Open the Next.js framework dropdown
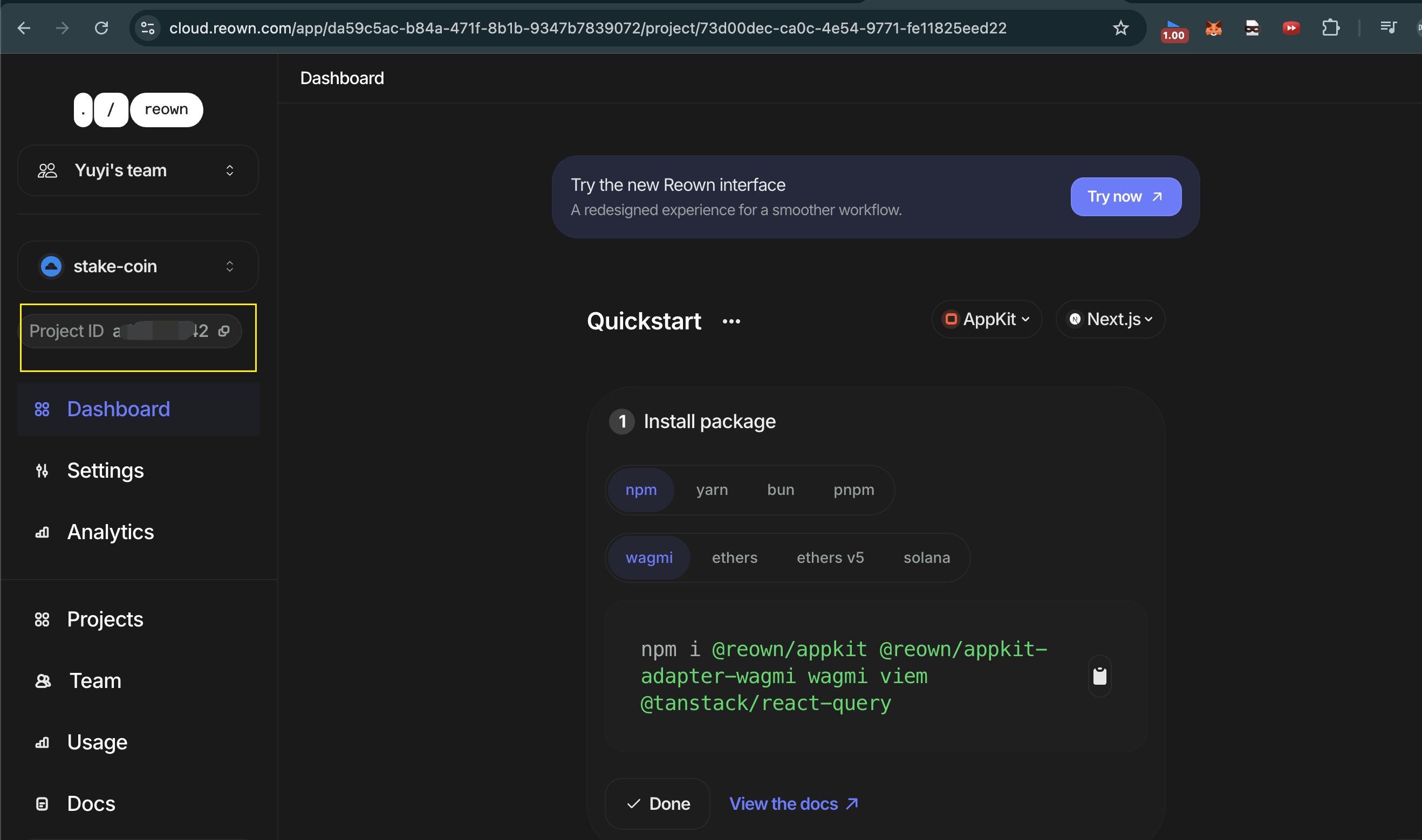Screen dimensions: 1422x840 click(x=1110, y=319)
